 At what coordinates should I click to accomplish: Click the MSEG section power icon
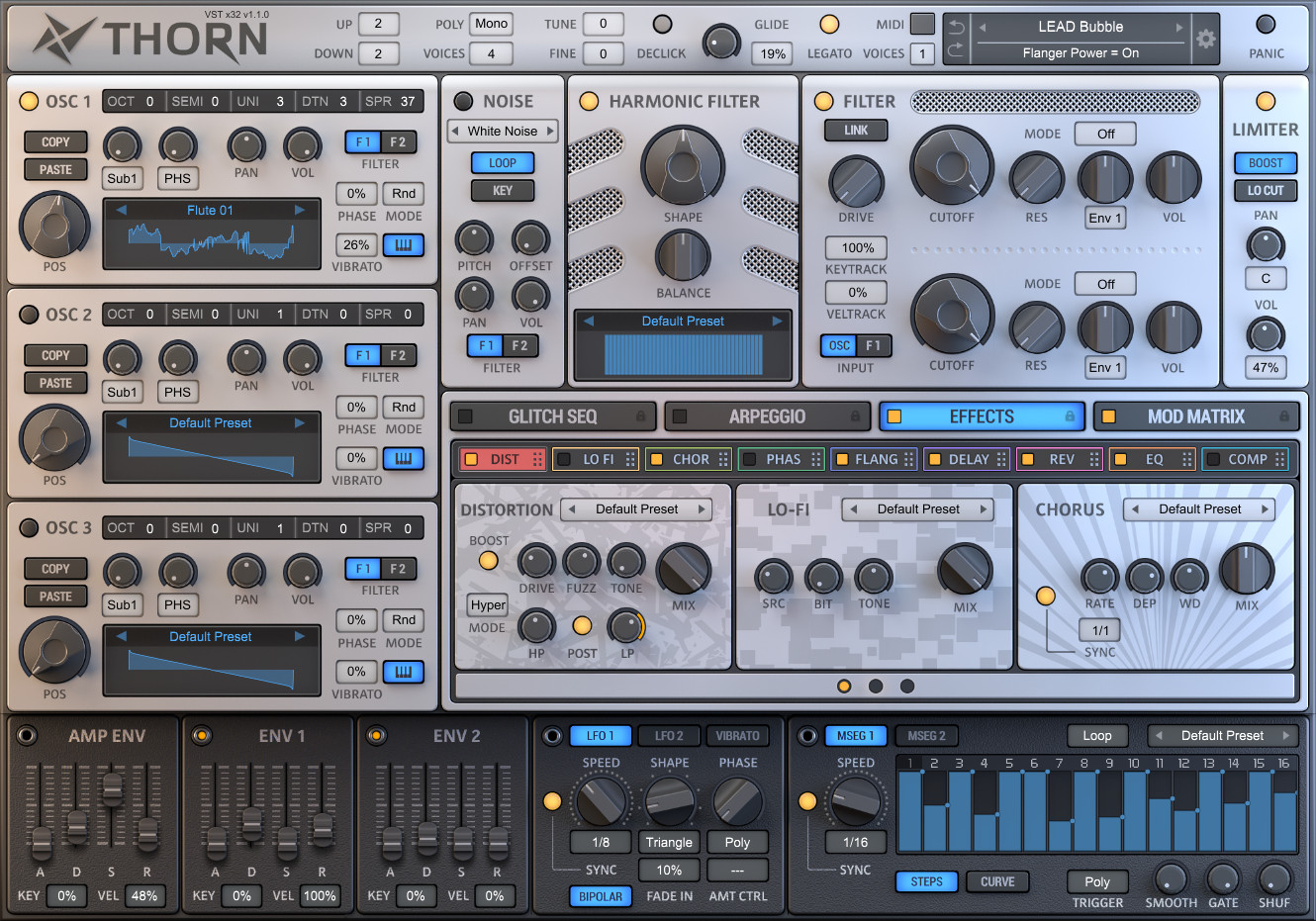point(808,735)
